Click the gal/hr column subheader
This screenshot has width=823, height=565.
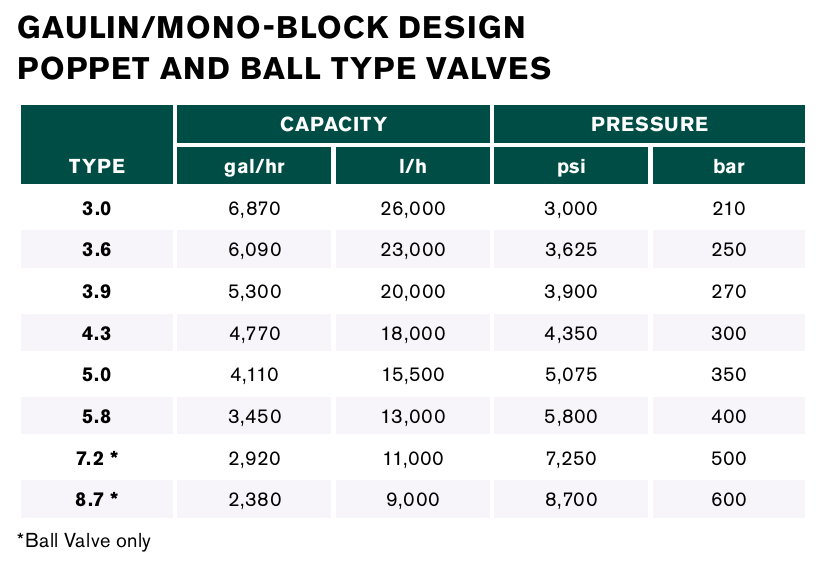click(x=254, y=166)
